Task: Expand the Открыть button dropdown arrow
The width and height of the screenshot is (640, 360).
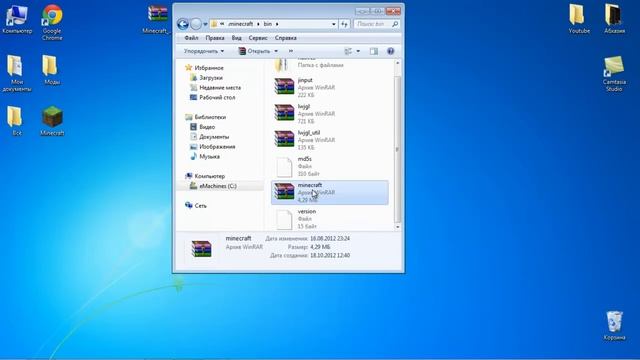Action: pos(276,51)
